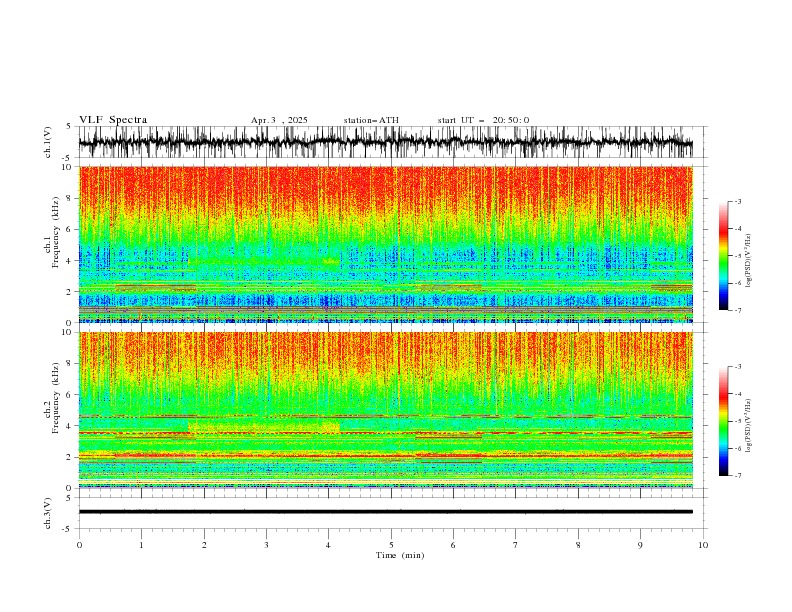Click time axis tick label "4"
The width and height of the screenshot is (792, 612).
pyautogui.click(x=328, y=545)
